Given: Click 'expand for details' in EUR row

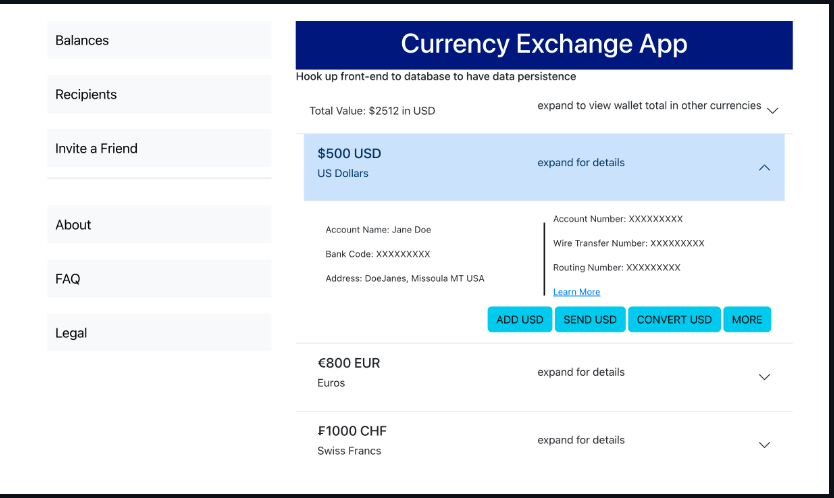Looking at the screenshot, I should (581, 372).
